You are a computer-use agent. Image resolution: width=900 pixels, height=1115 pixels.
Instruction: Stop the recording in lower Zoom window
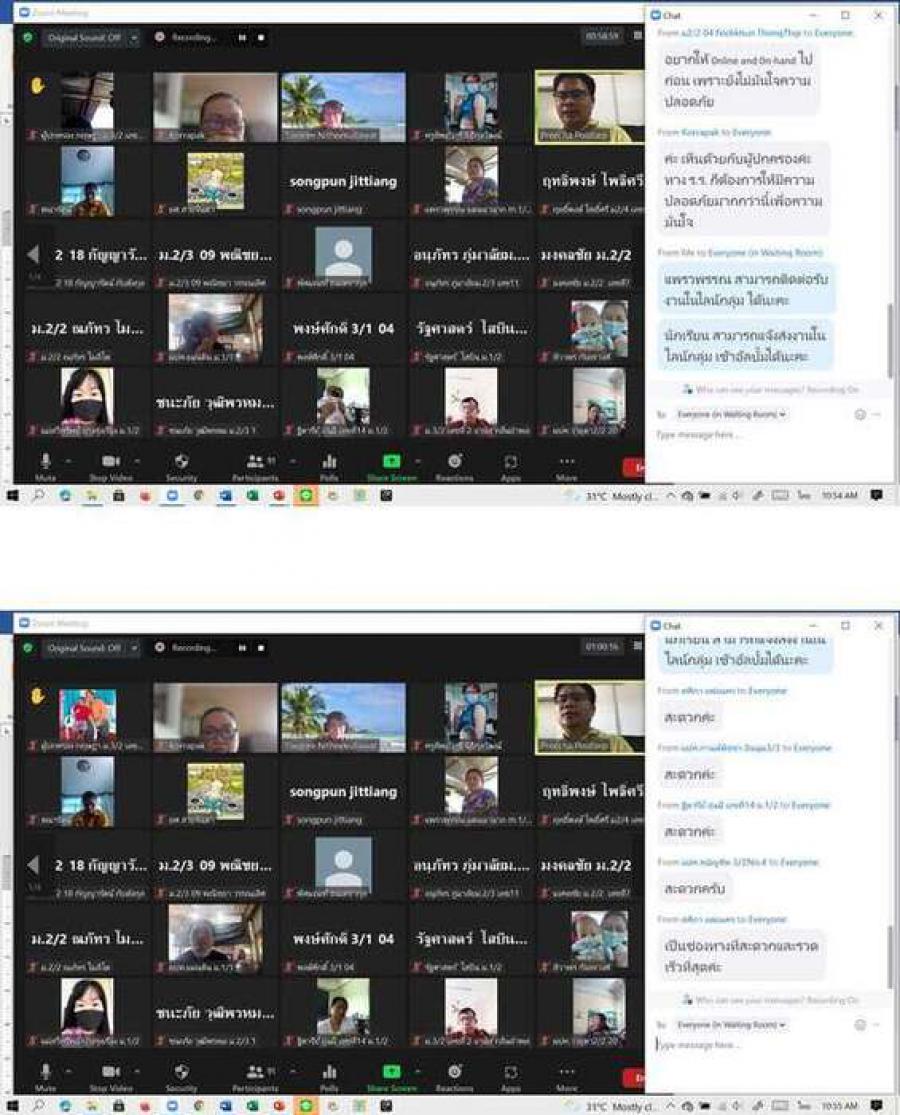(x=262, y=647)
